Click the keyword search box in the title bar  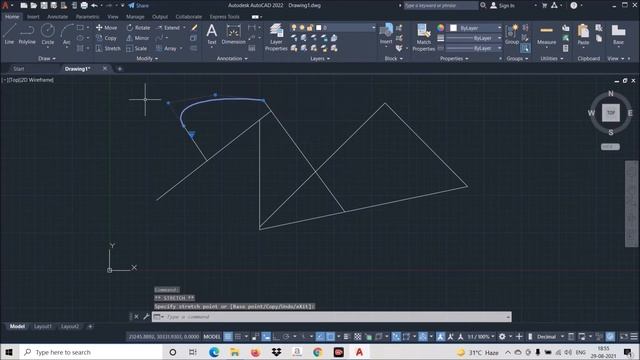[441, 5]
